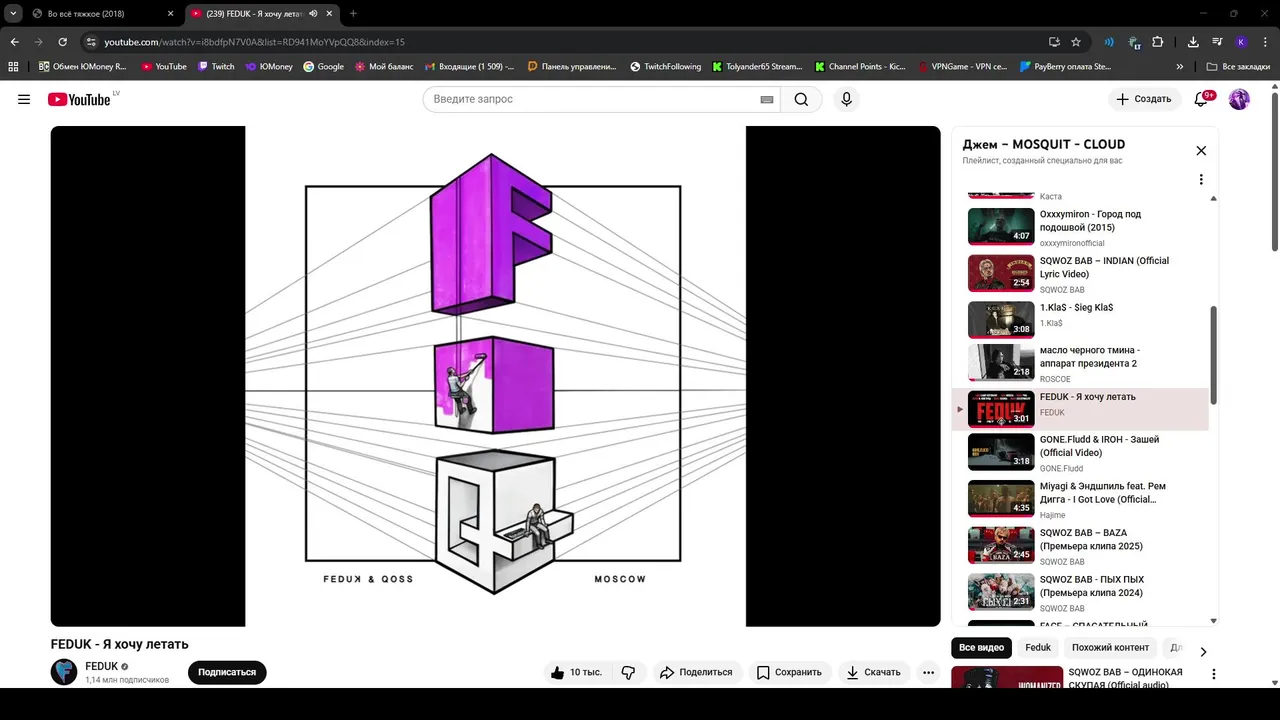Screen dimensions: 1280x720
Task: Open the TwitchFollowing bookmark
Action: point(666,67)
